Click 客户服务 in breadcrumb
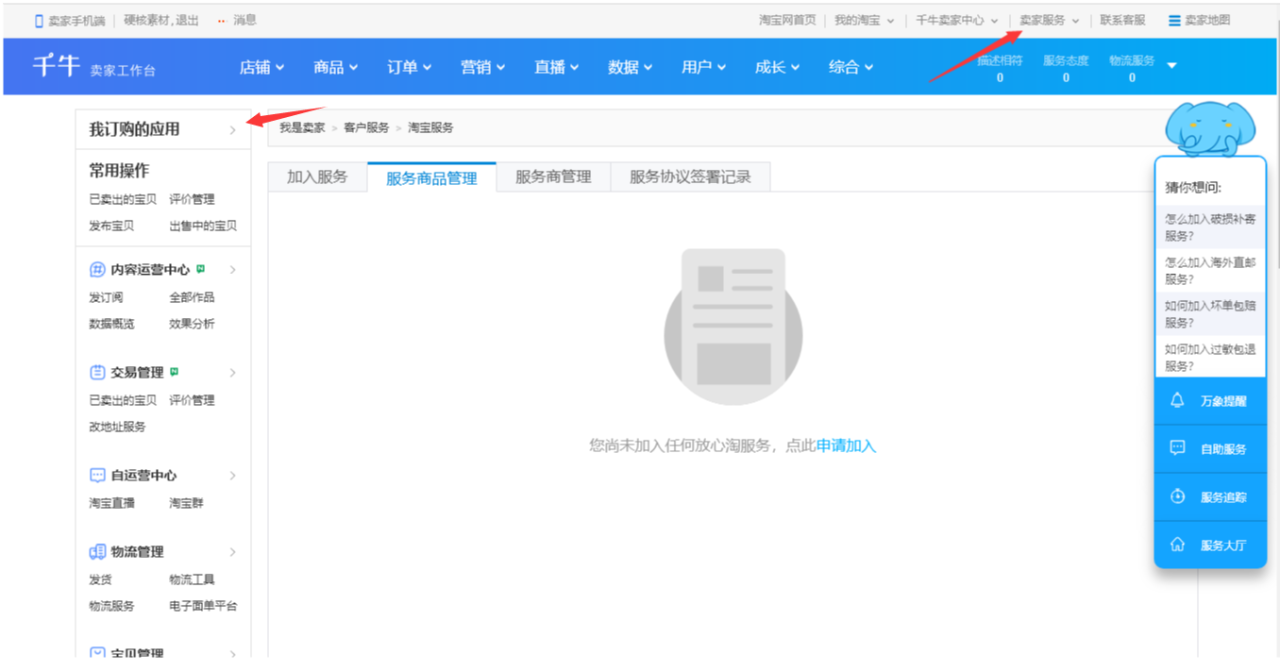Viewport: 1280px width, 671px height. [x=366, y=128]
